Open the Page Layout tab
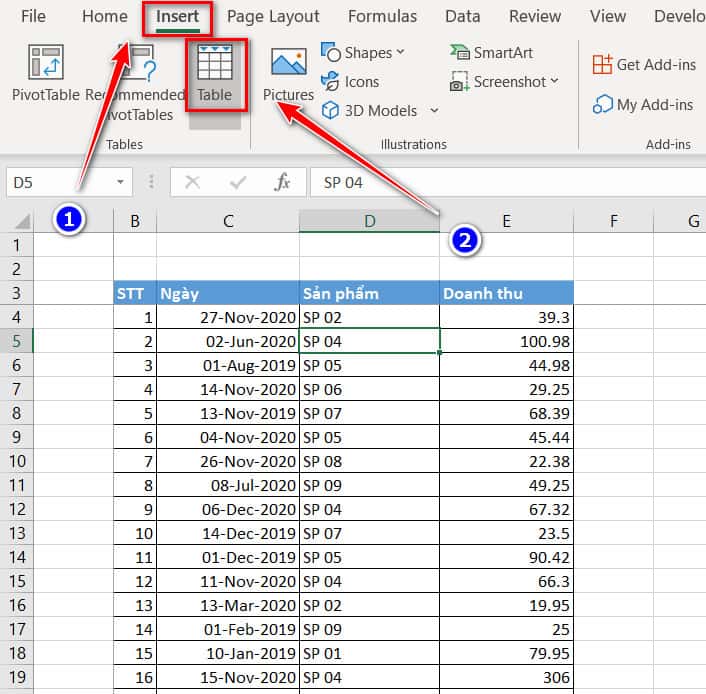The width and height of the screenshot is (706, 694). [x=273, y=16]
